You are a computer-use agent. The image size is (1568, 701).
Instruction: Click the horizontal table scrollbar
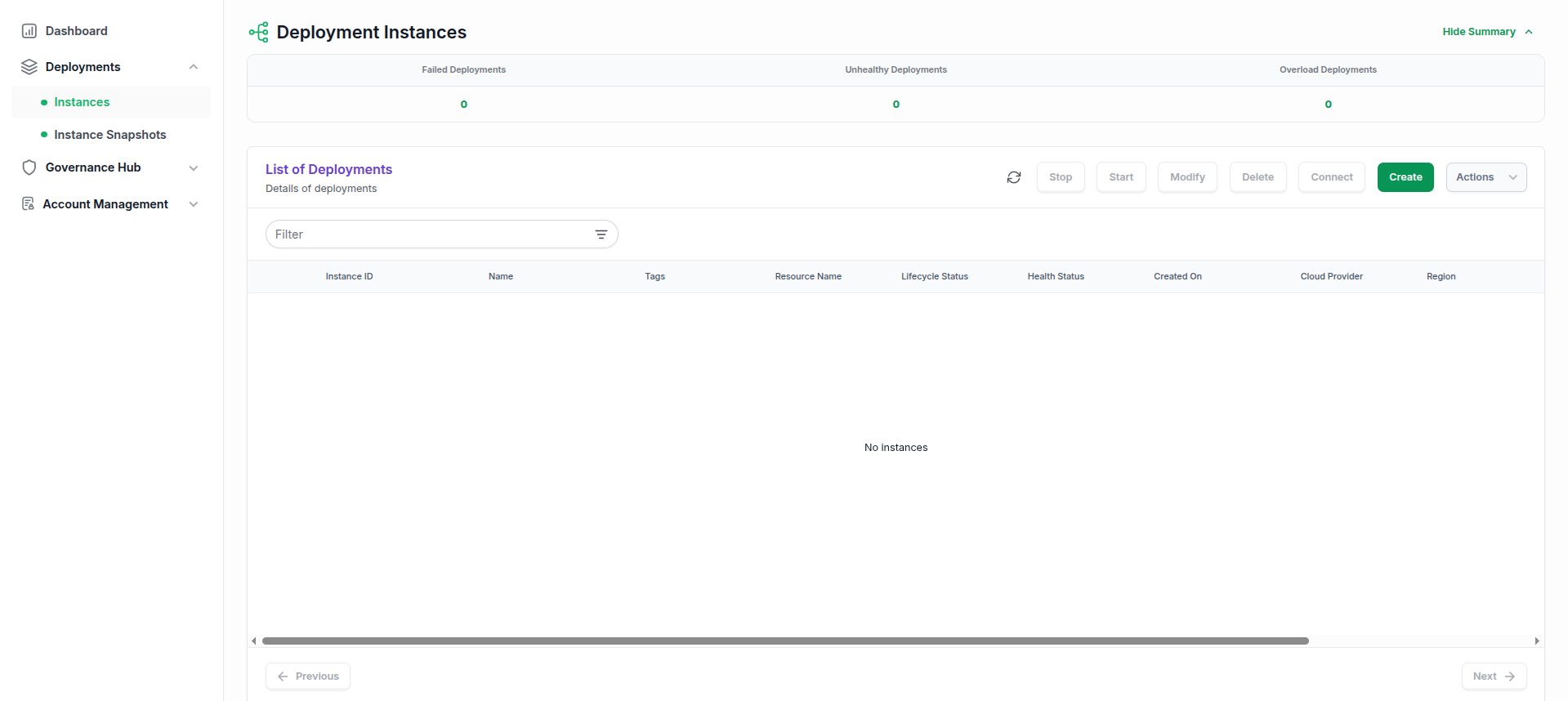[x=785, y=641]
